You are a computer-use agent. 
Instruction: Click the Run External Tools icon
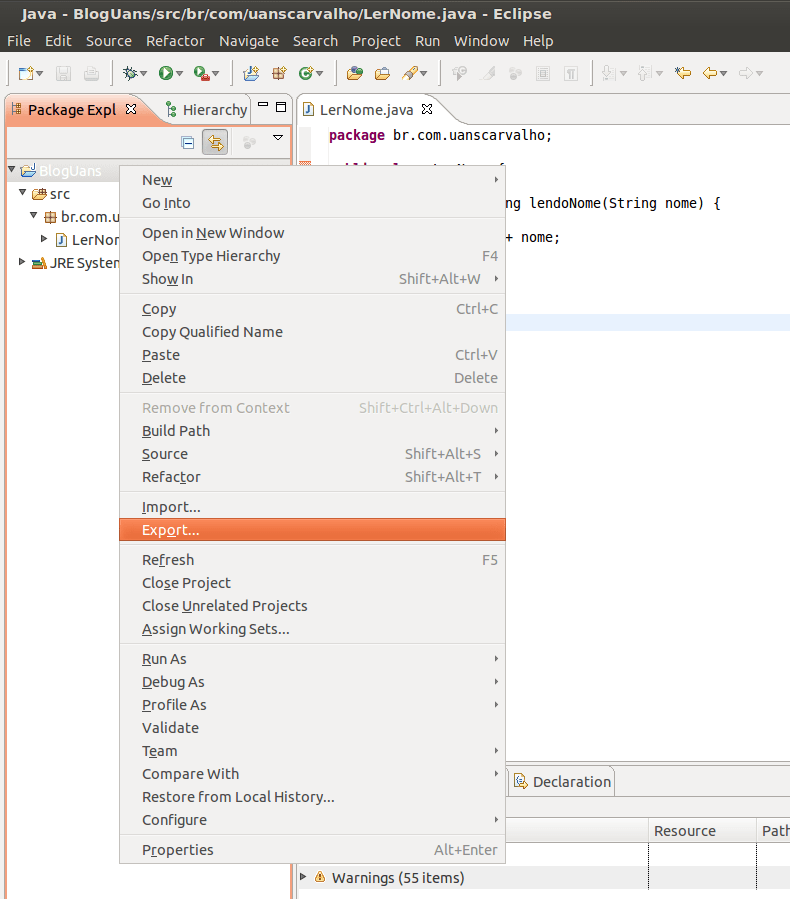click(x=201, y=73)
